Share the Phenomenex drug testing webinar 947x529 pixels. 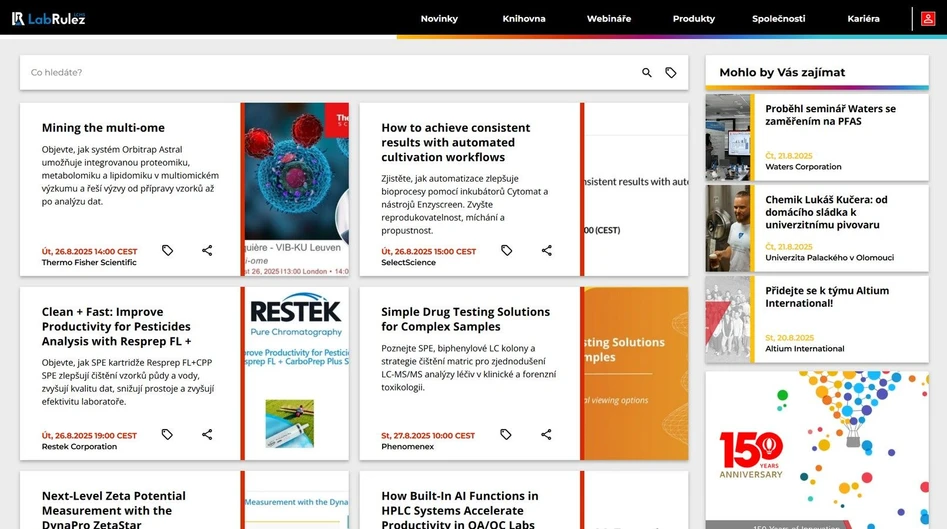tap(546, 434)
